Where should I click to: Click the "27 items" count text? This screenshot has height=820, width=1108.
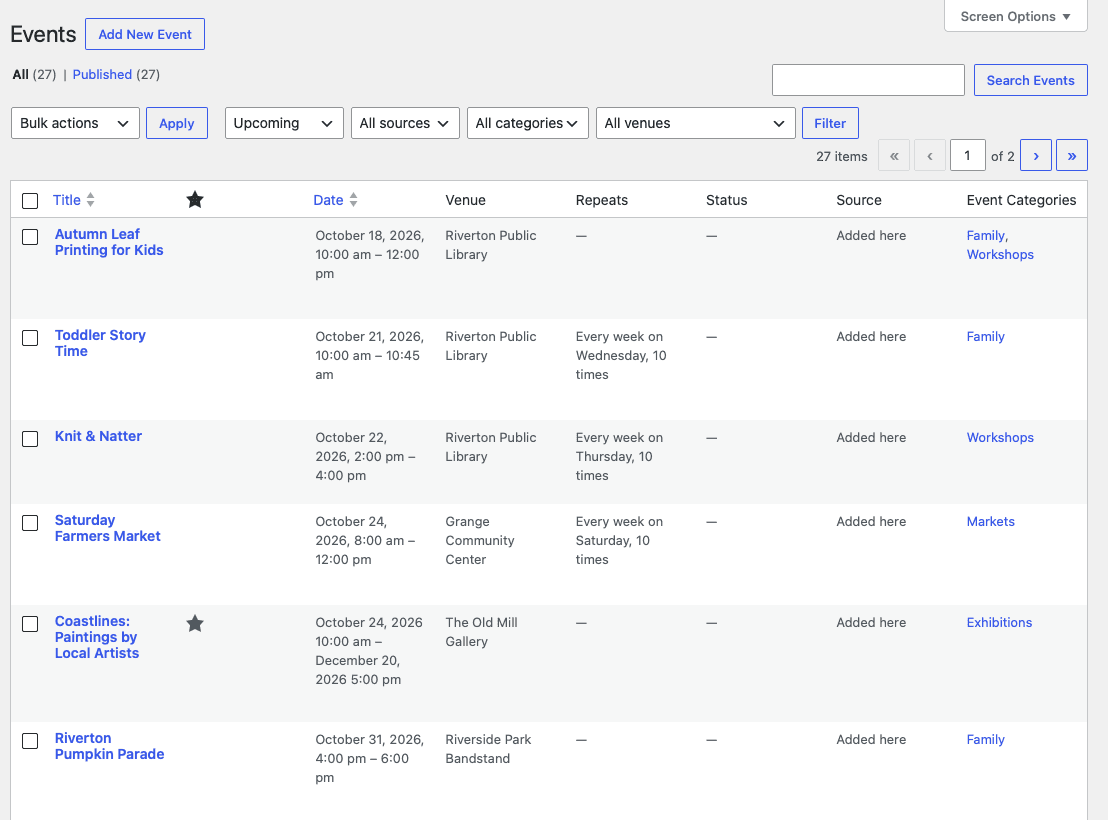(842, 156)
